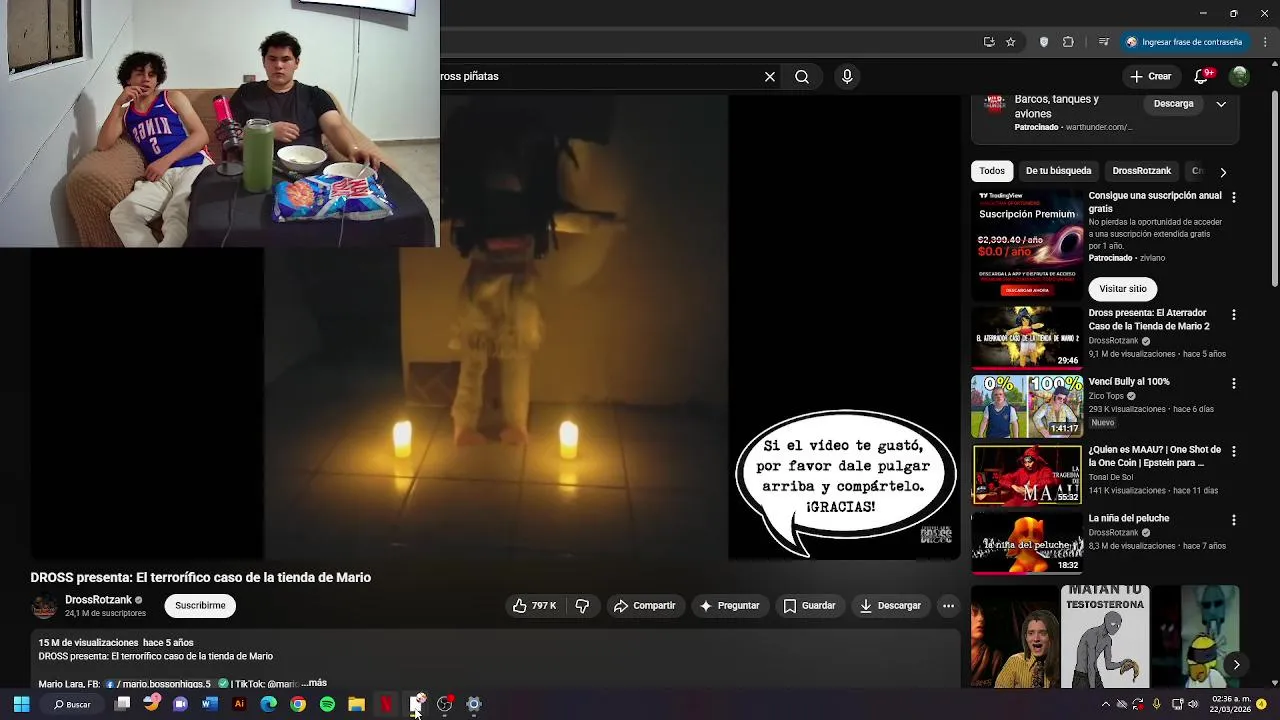Open Spotify from the taskbar
Image resolution: width=1280 pixels, height=720 pixels.
click(327, 704)
